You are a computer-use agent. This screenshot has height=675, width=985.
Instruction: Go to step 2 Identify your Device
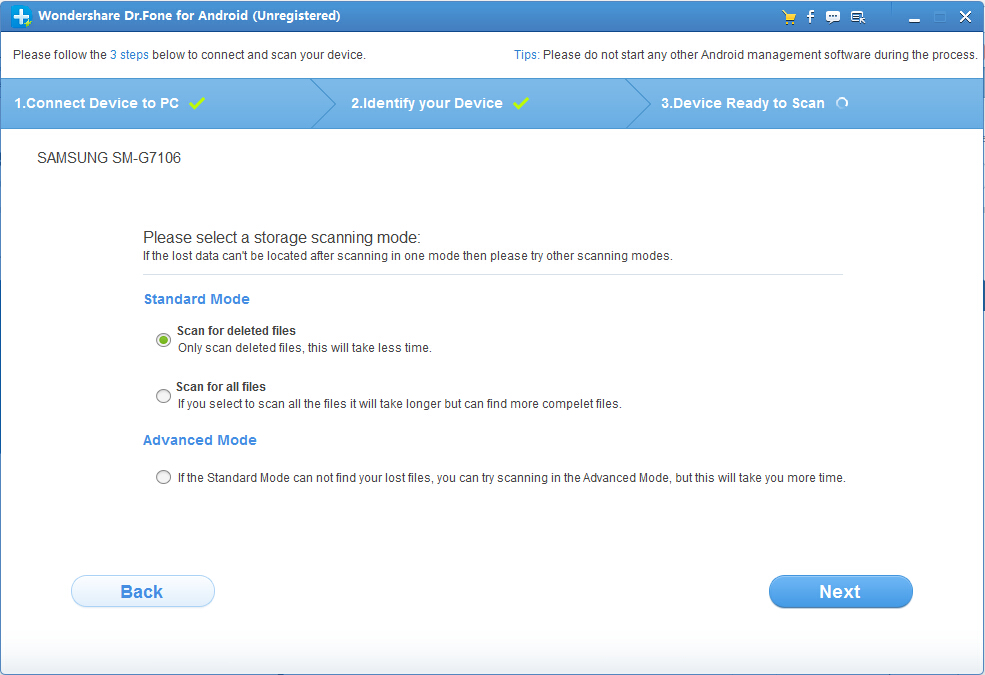(427, 103)
